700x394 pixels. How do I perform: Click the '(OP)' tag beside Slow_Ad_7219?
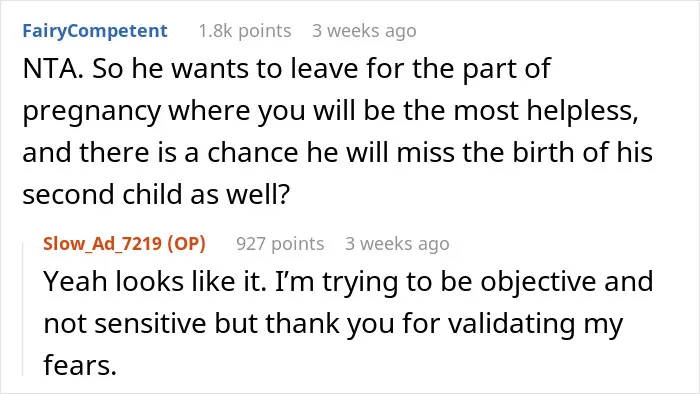click(187, 244)
